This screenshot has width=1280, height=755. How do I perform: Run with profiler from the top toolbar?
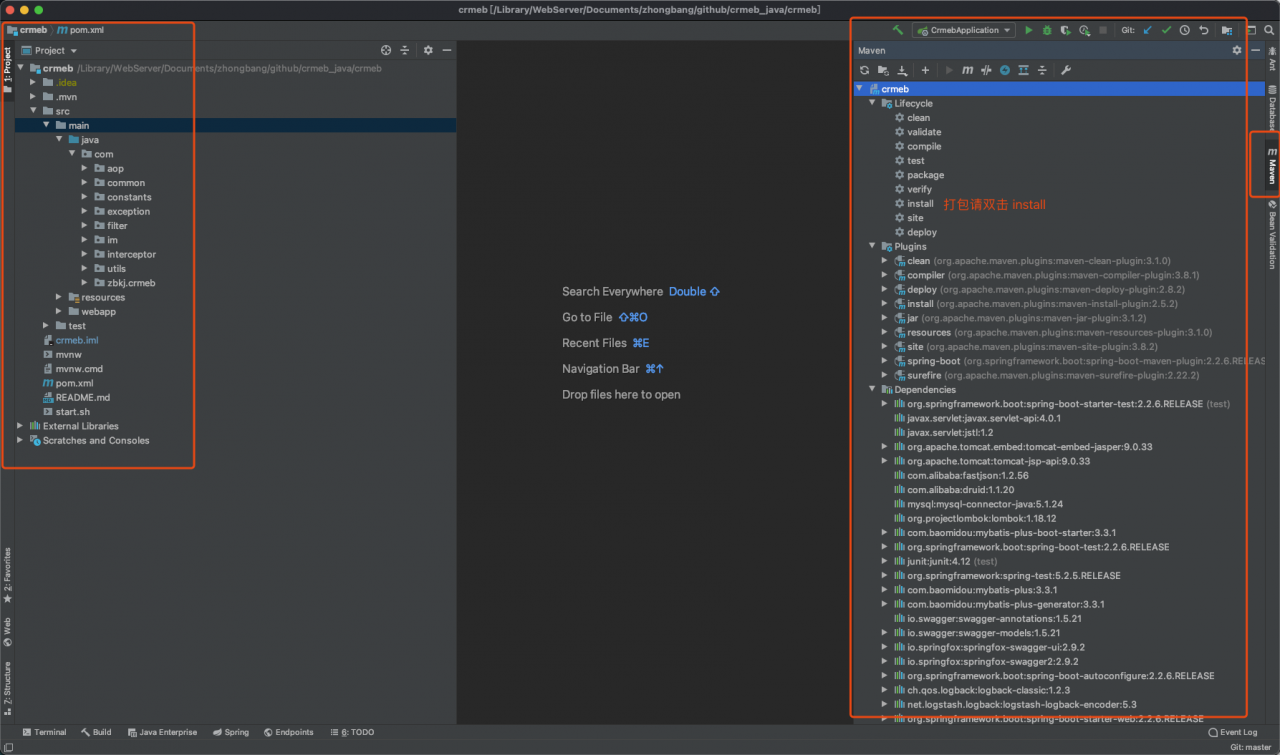pos(1085,30)
